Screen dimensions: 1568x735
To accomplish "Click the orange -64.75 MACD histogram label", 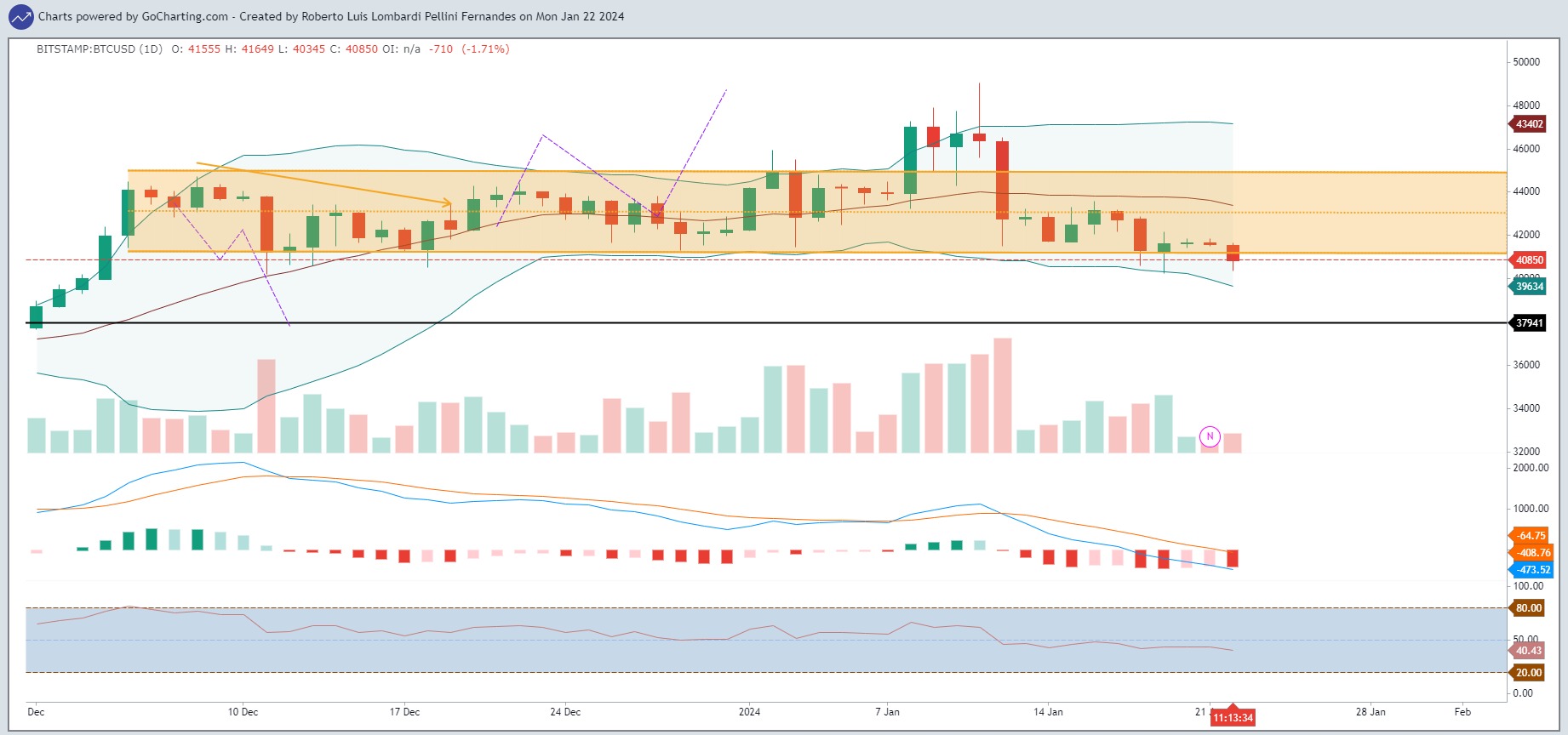I will point(1531,536).
